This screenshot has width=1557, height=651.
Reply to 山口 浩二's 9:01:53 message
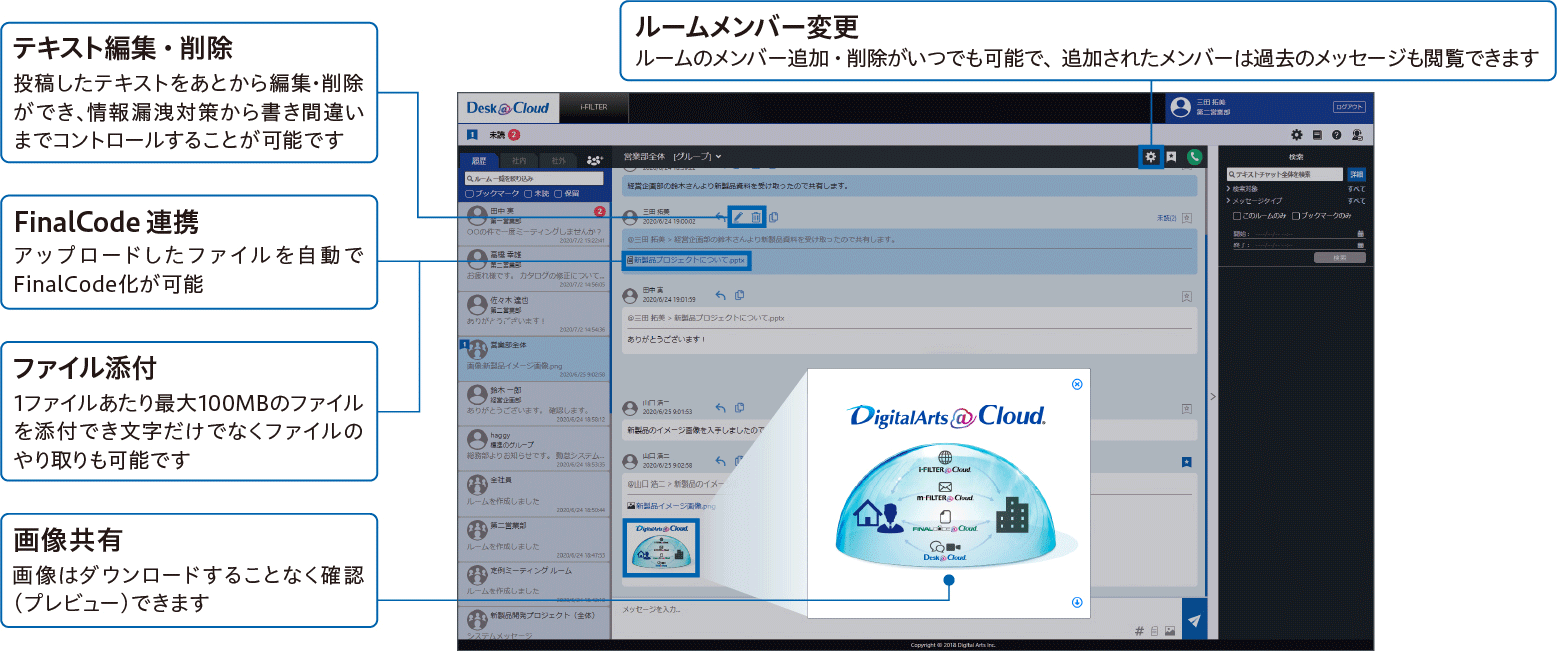pyautogui.click(x=720, y=407)
